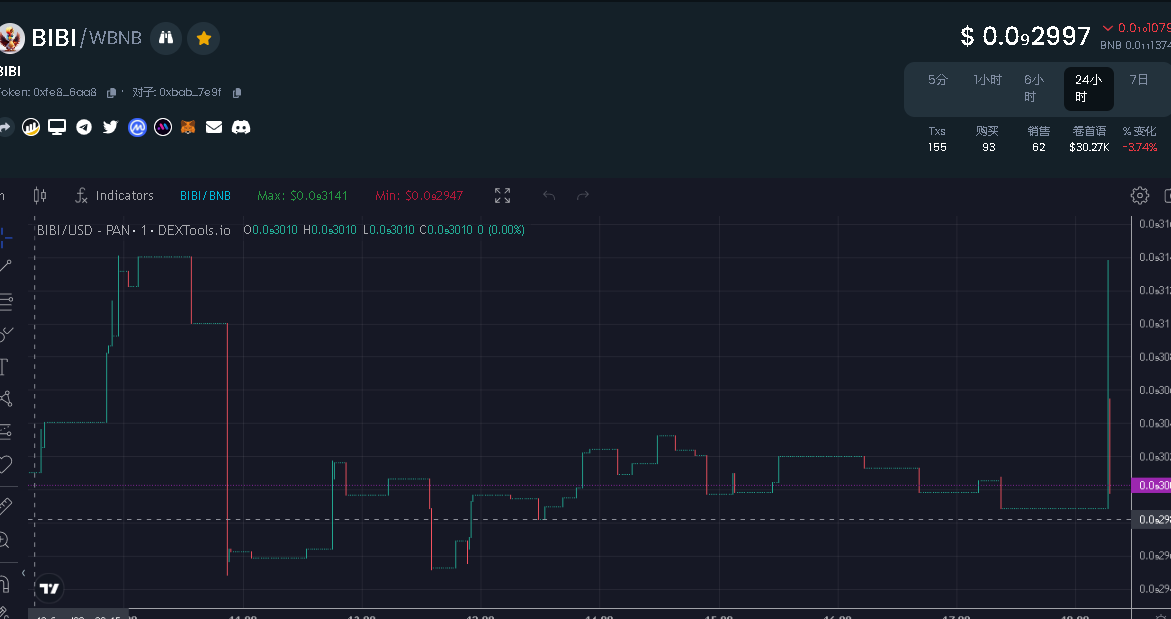Select the patterns tool
Screen dimensions: 1171x619
pyautogui.click(x=6, y=399)
